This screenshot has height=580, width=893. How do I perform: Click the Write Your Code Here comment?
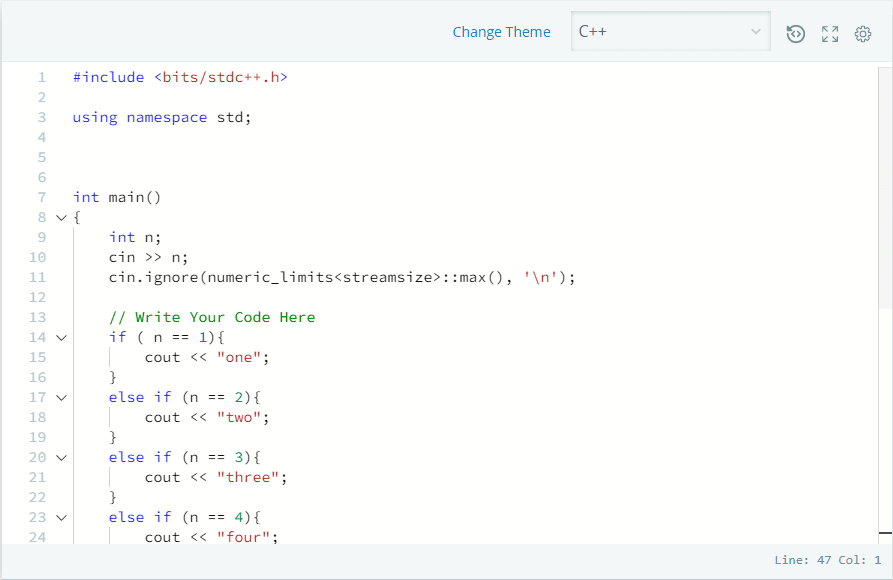(210, 317)
